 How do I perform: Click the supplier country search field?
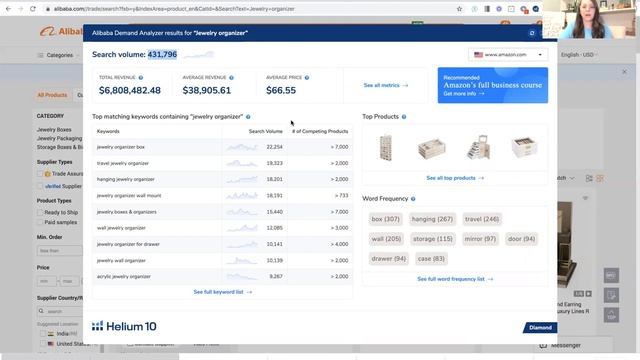click(60, 311)
